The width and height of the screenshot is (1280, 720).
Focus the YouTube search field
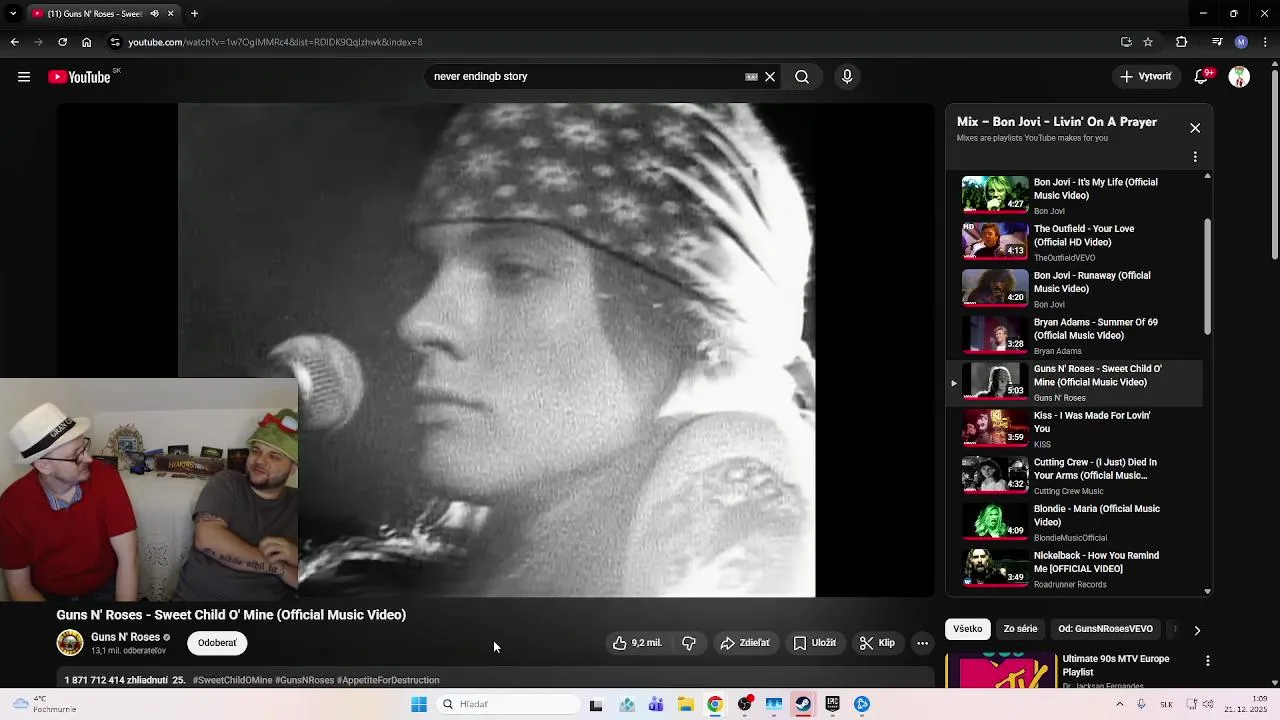pyautogui.click(x=585, y=77)
